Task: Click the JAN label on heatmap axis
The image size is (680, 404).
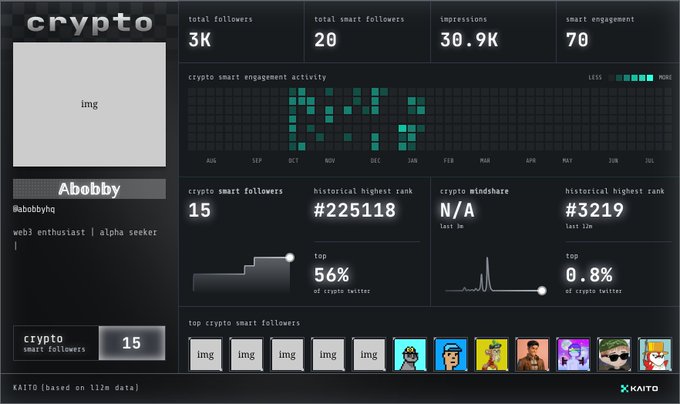Action: coord(412,160)
